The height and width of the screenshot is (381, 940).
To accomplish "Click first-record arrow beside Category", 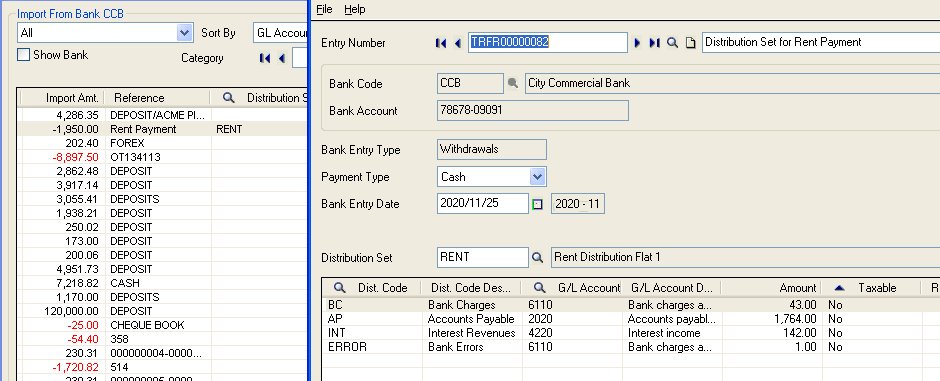I will coord(265,58).
